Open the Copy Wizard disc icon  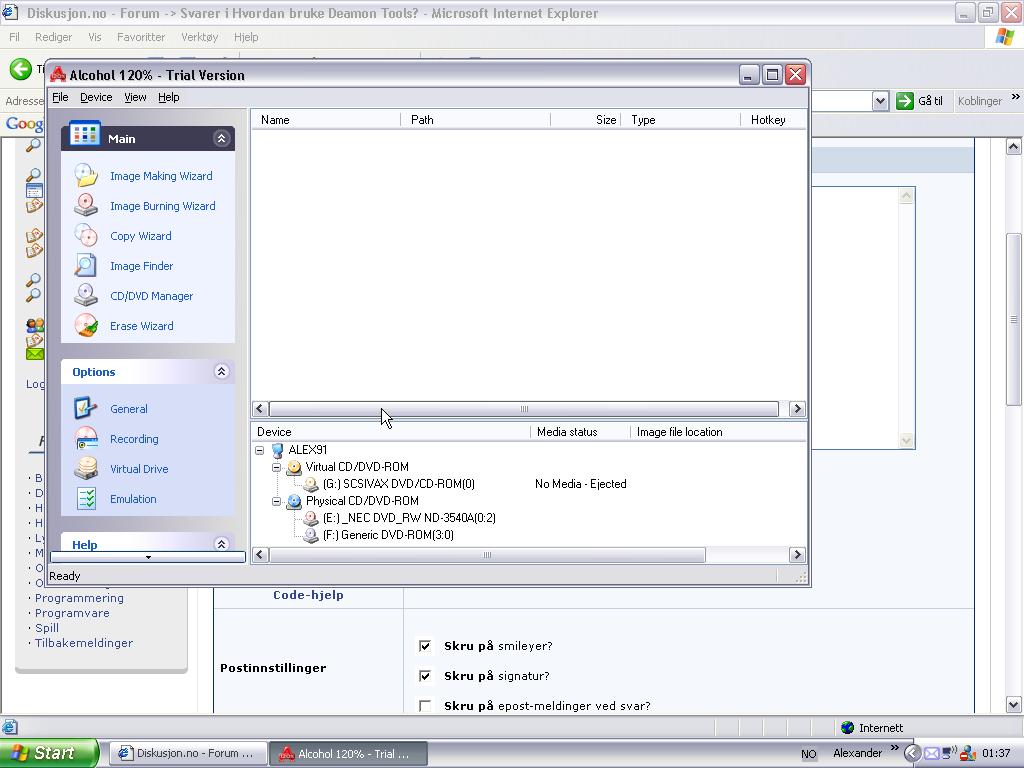point(86,236)
